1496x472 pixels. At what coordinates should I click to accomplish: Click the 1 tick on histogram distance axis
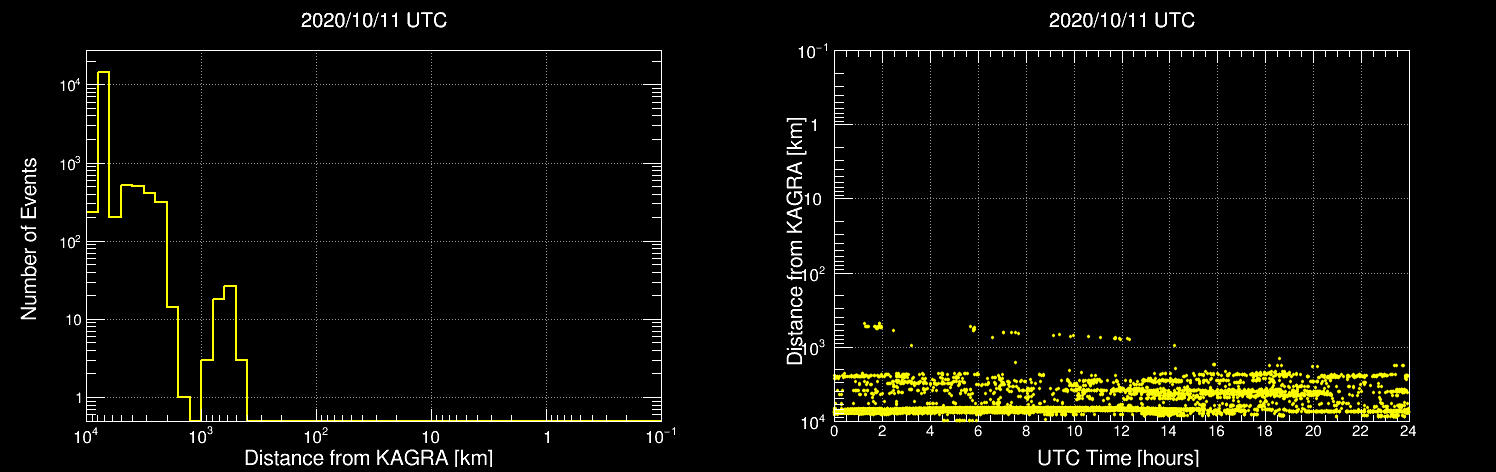546,437
